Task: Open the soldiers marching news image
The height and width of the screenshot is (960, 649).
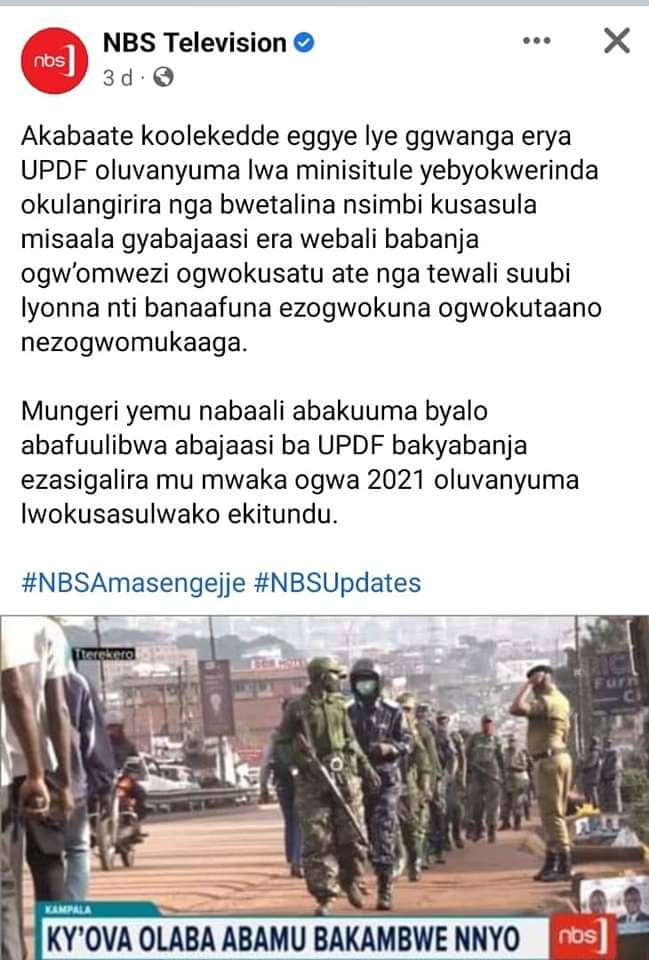Action: tap(324, 787)
